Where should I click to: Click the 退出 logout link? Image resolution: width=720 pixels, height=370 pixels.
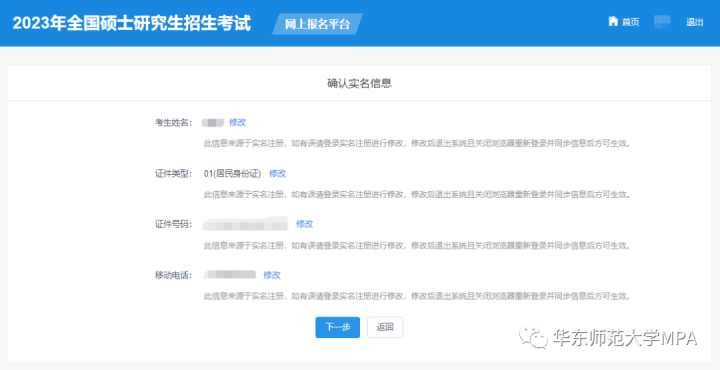(694, 22)
